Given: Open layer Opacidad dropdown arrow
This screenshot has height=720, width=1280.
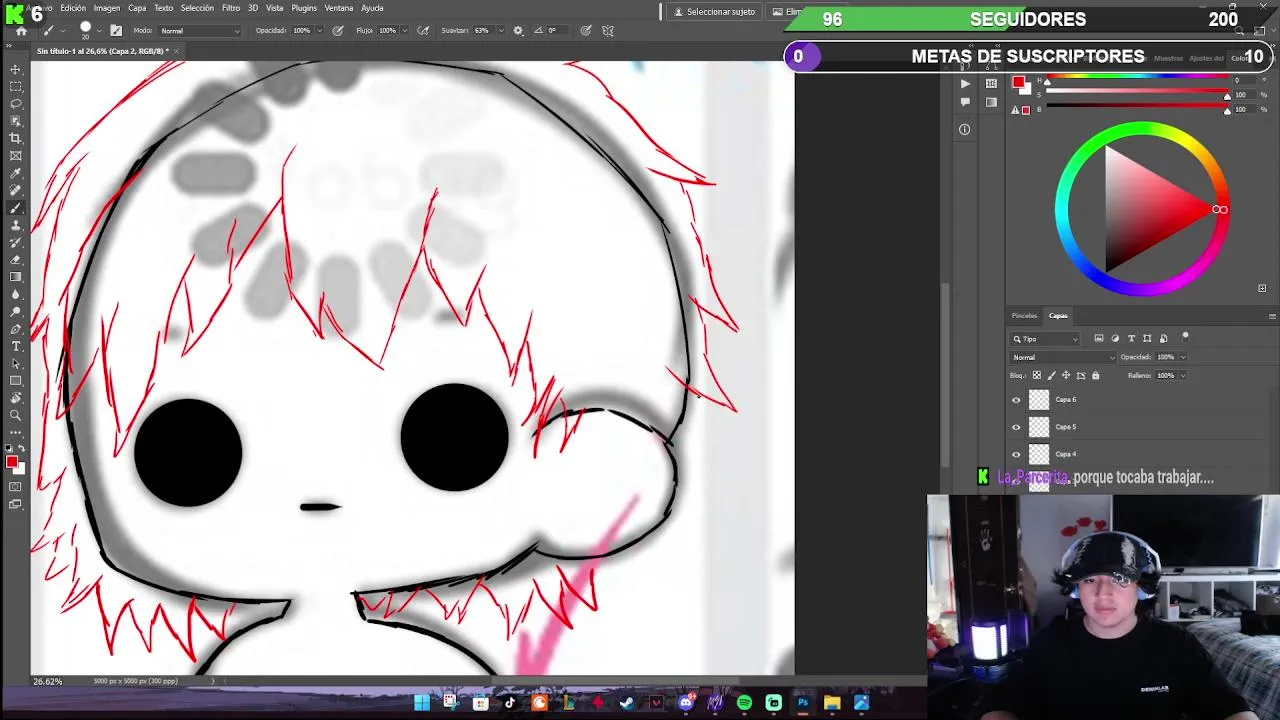Looking at the screenshot, I should coord(1183,357).
